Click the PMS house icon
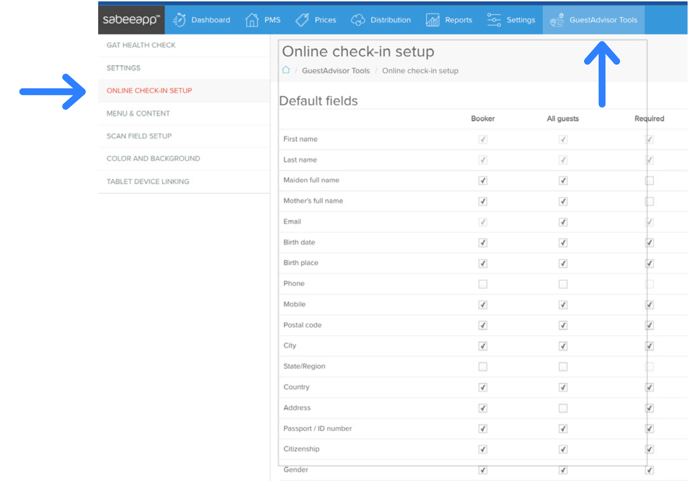688x481 pixels. coord(252,20)
